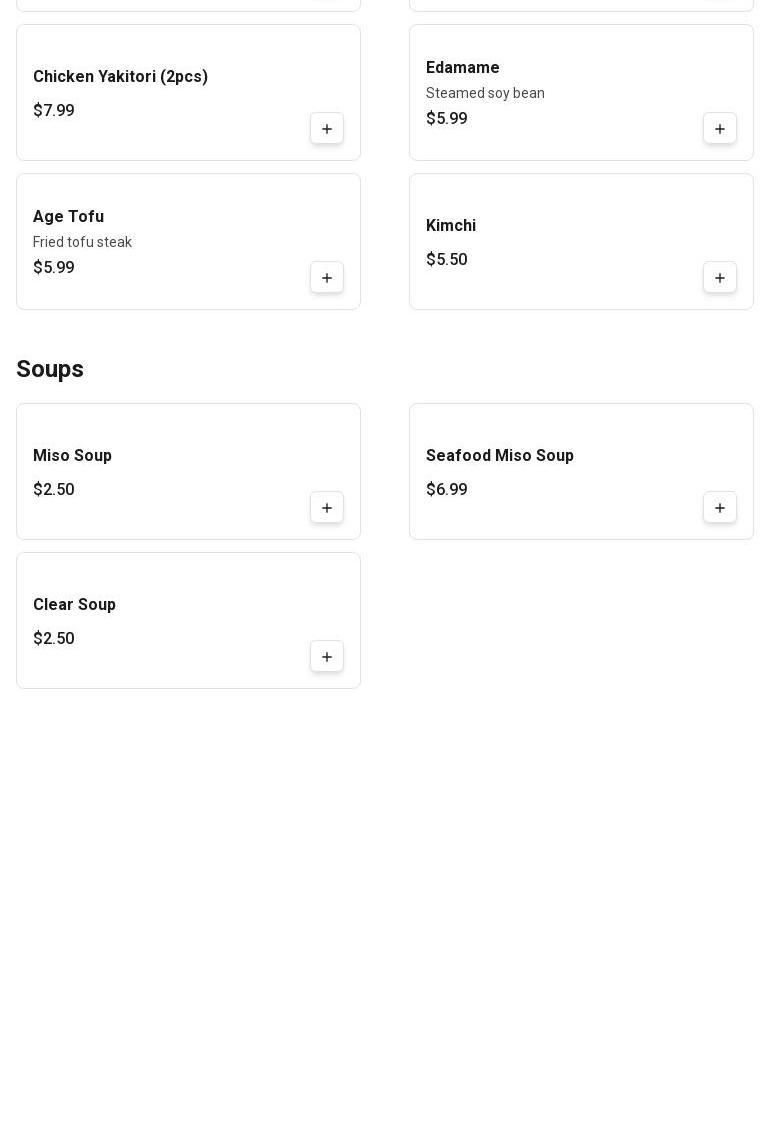The height and width of the screenshot is (1126, 770).
Task: Click the $6.99 Seafood Miso Soup price
Action: point(446,490)
